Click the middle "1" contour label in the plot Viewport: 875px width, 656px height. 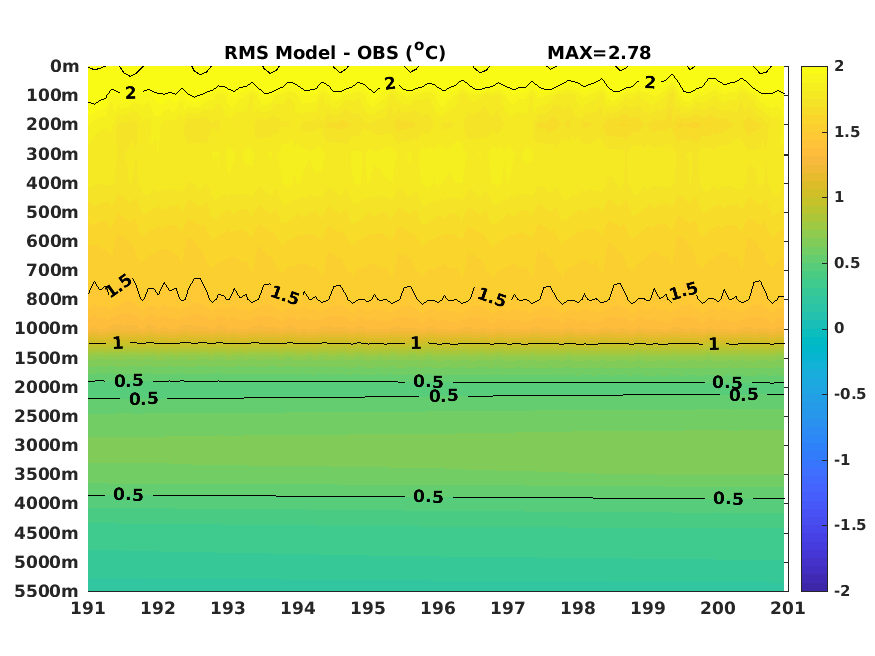coord(416,343)
